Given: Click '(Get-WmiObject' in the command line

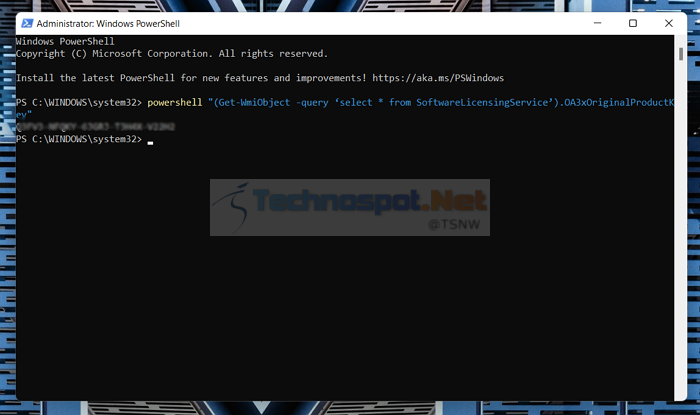Looking at the screenshot, I should click(x=252, y=103).
